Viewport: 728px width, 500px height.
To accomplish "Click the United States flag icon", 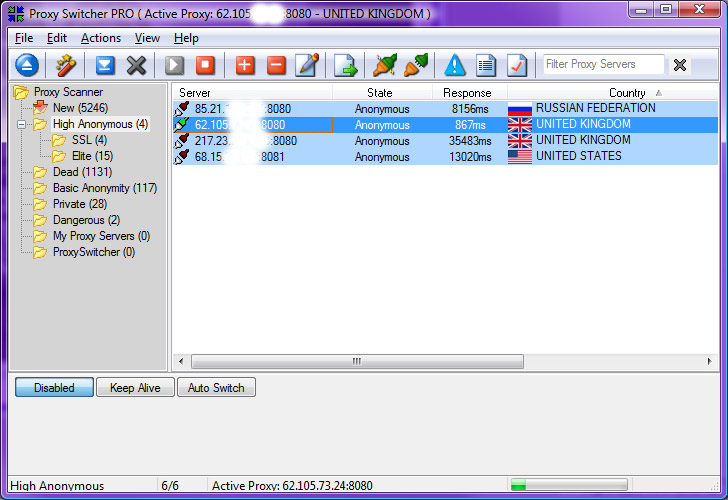I will [x=520, y=156].
